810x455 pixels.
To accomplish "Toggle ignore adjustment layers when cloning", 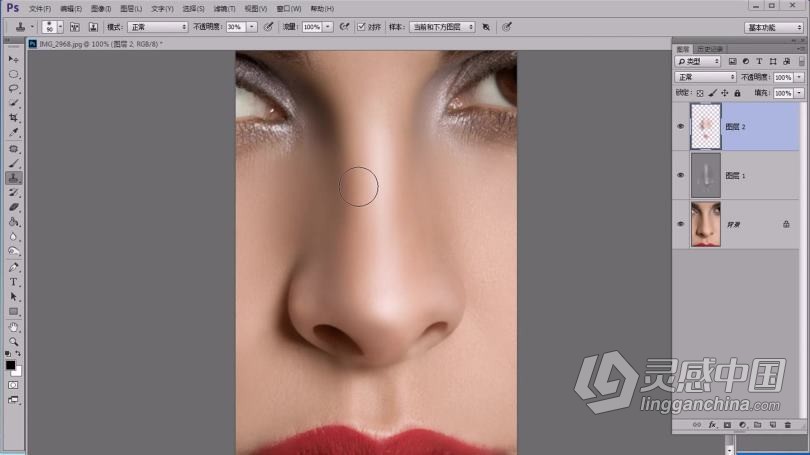I will tap(486, 27).
